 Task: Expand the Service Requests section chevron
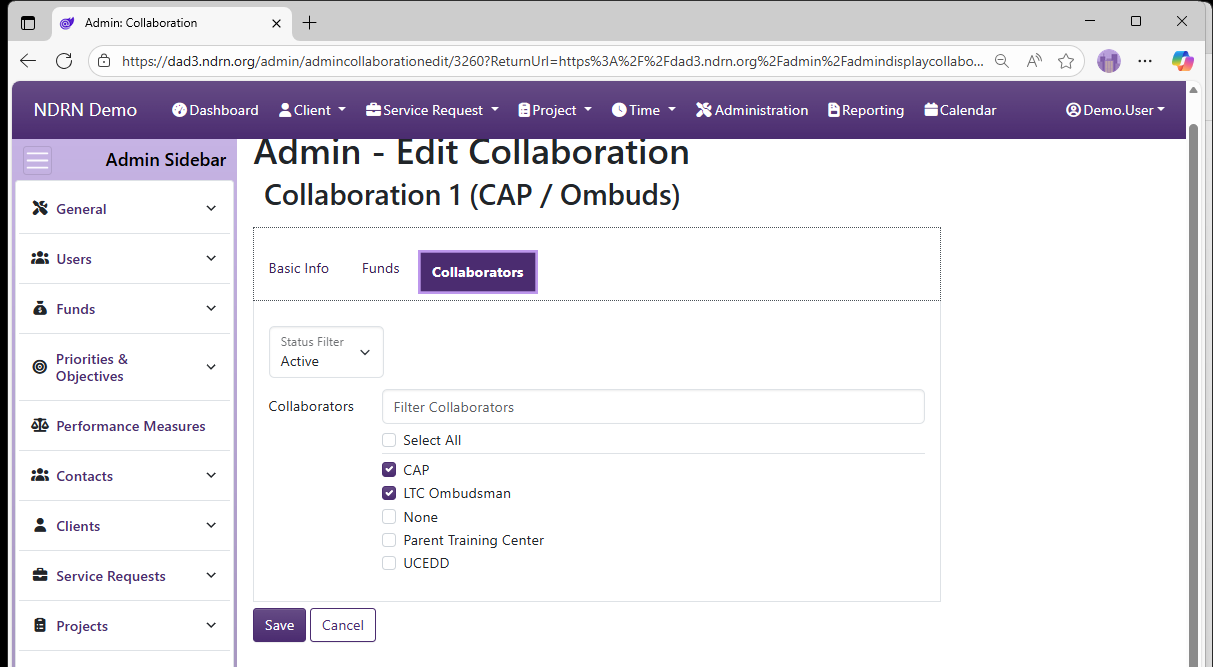point(211,575)
